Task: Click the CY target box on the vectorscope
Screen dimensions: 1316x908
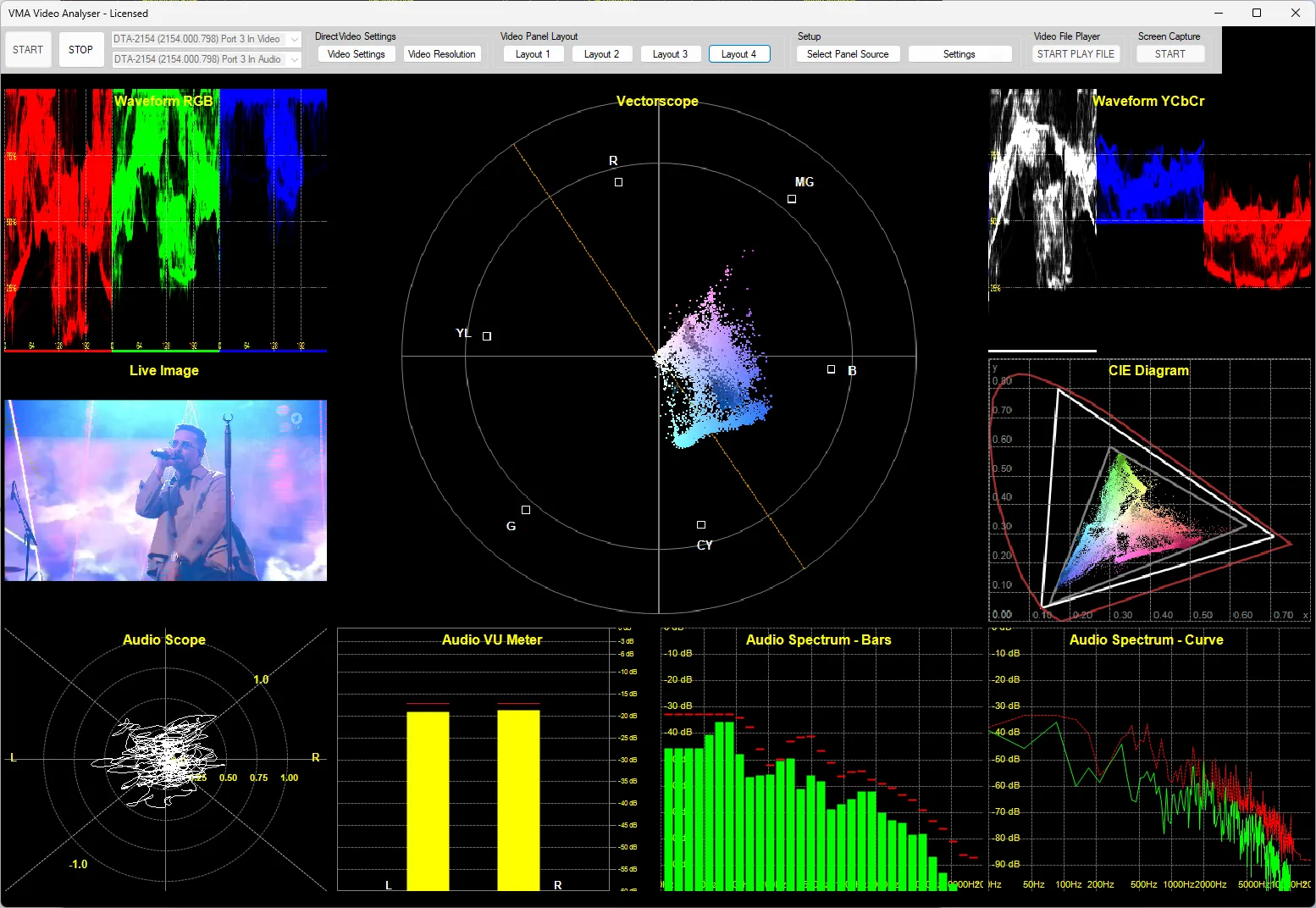Action: (701, 525)
